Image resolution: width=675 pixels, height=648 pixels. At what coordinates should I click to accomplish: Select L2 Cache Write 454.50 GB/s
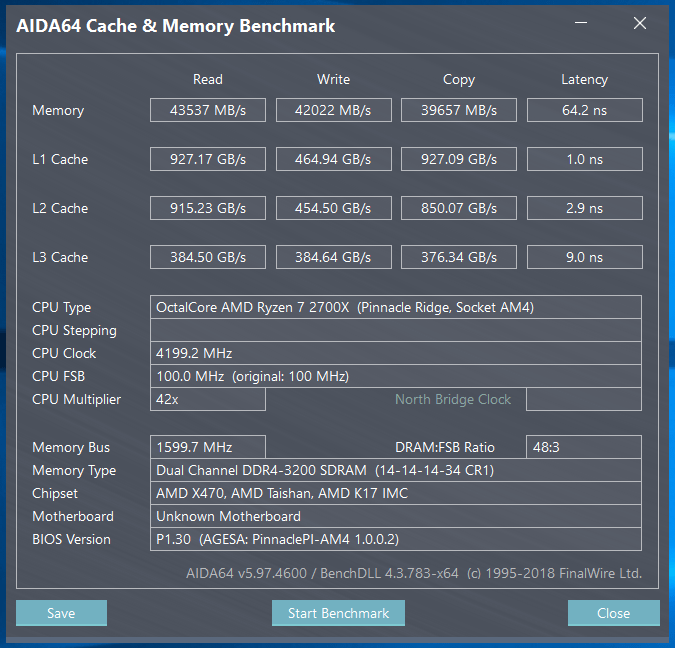(334, 208)
